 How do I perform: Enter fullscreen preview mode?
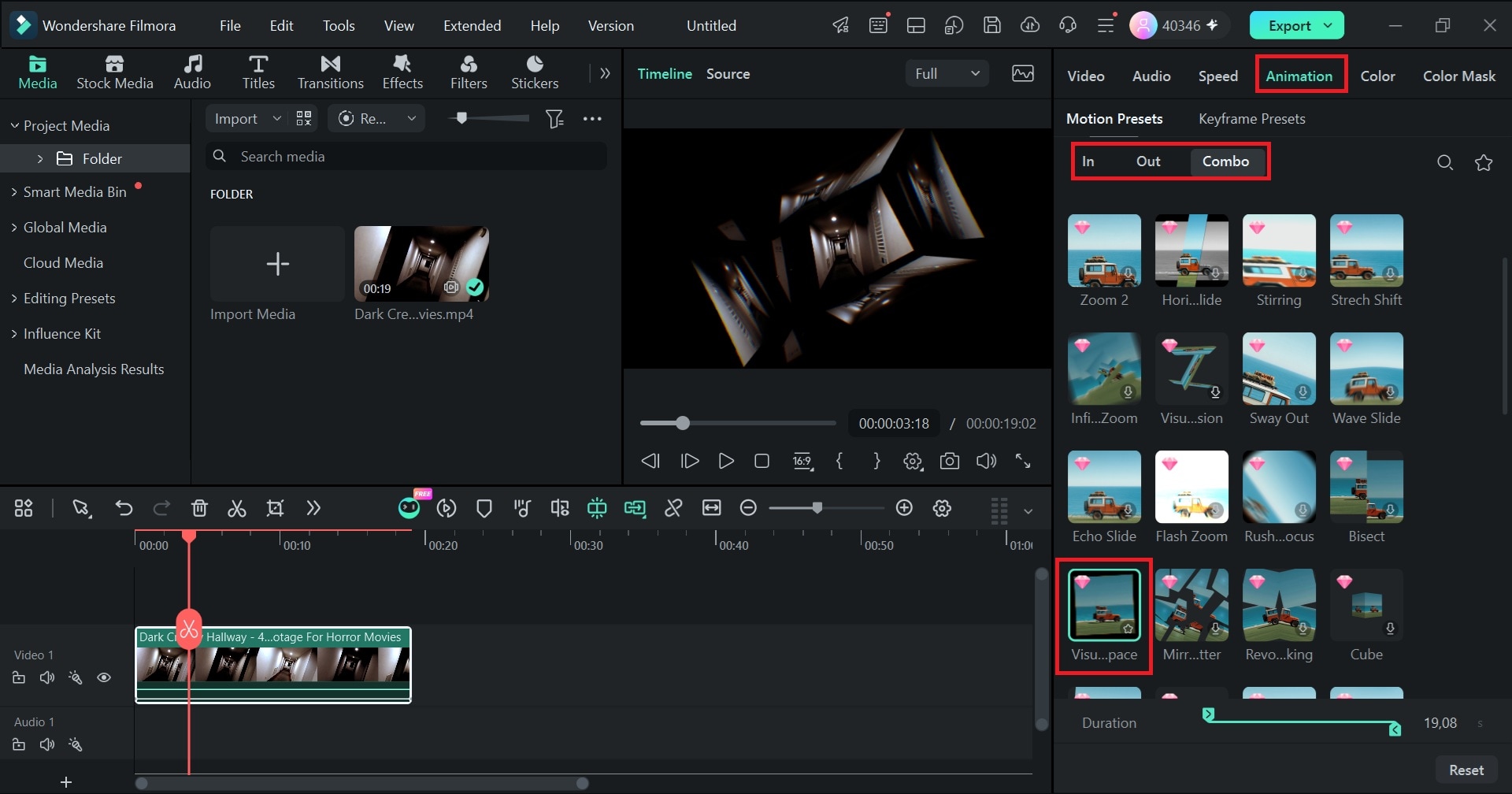point(1023,461)
